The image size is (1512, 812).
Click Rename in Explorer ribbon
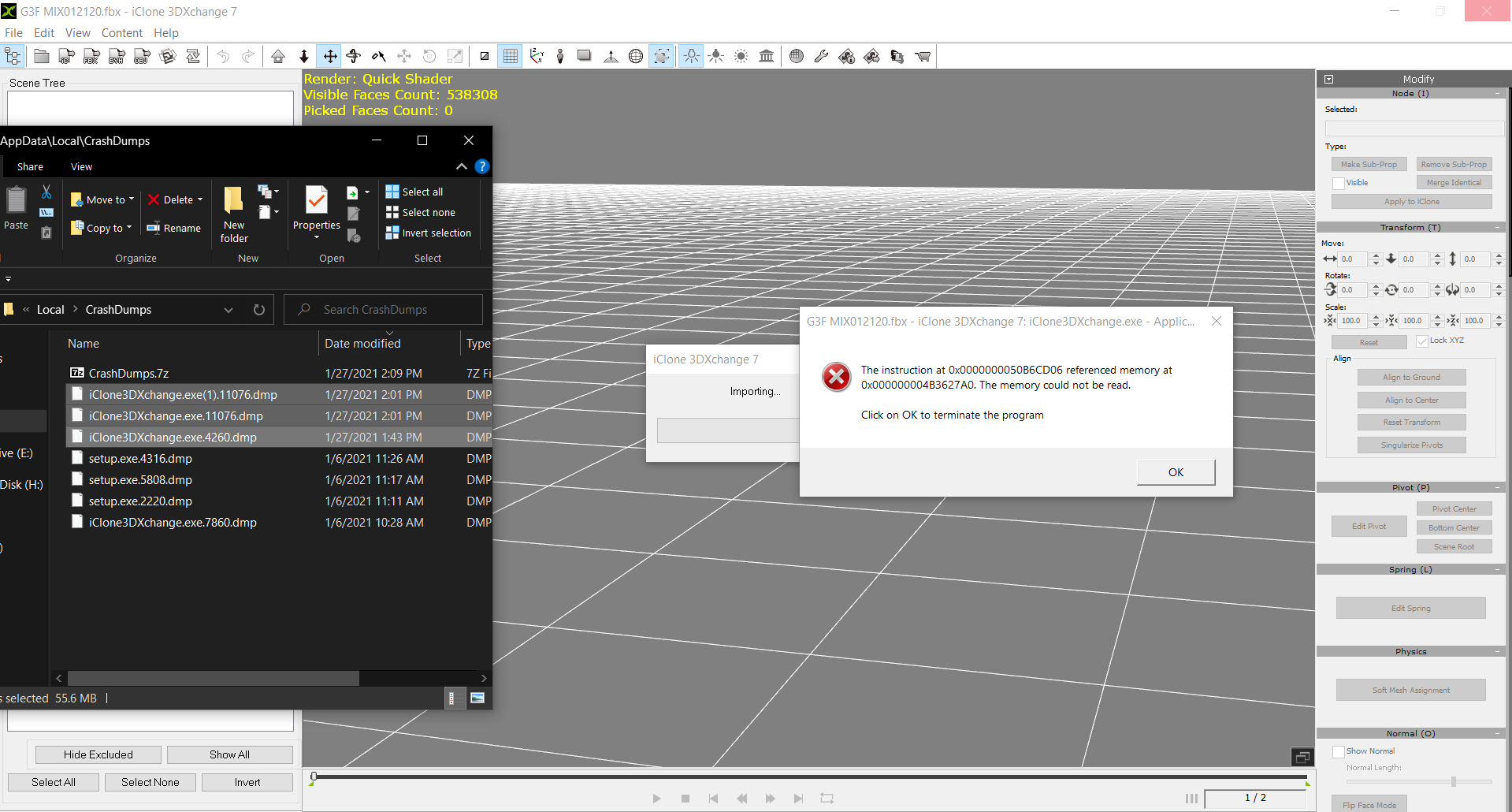(173, 228)
